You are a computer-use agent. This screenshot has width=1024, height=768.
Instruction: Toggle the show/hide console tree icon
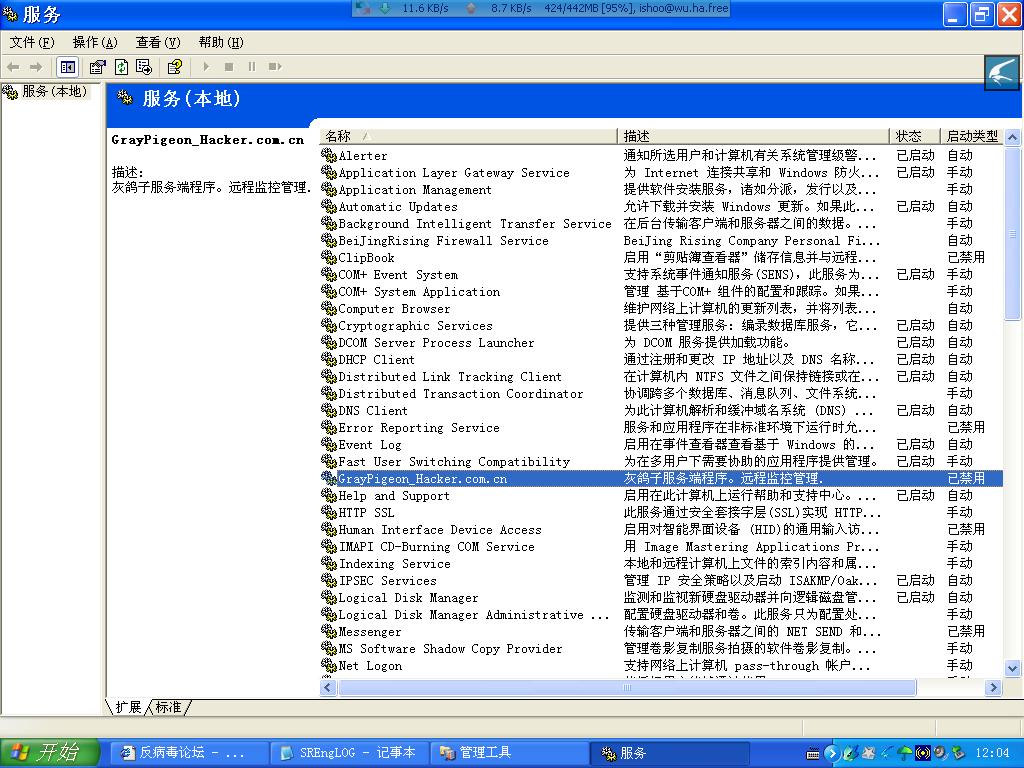[67, 67]
